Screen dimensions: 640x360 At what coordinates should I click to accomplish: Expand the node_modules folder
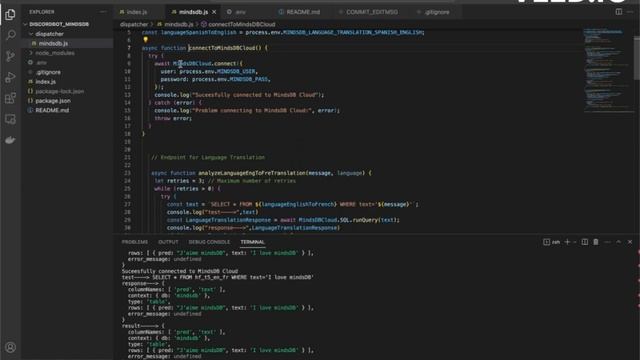point(54,53)
